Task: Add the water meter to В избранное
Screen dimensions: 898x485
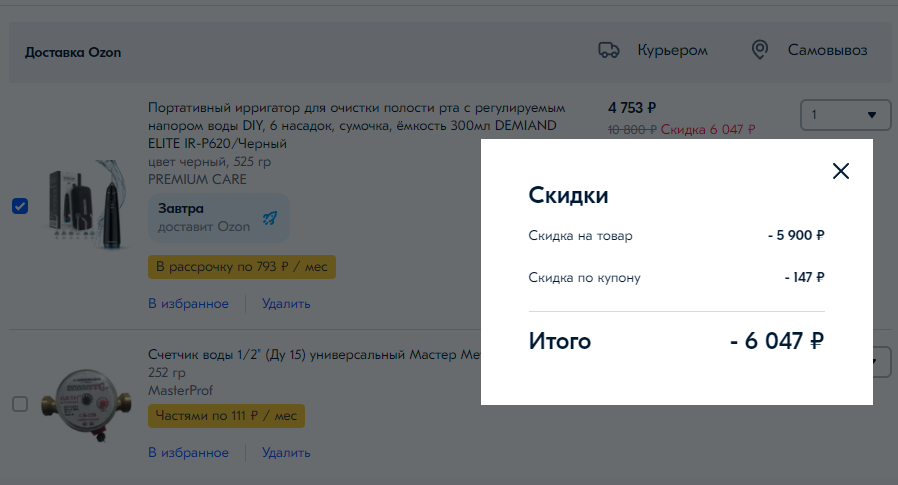Action: (188, 452)
